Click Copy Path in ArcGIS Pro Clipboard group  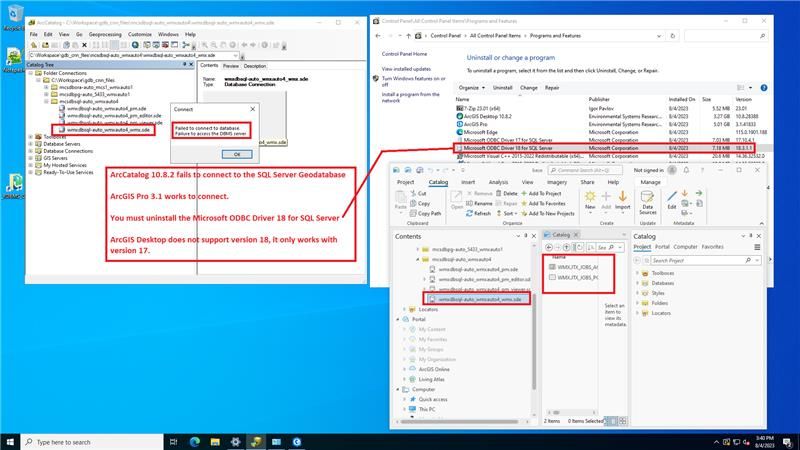(426, 214)
